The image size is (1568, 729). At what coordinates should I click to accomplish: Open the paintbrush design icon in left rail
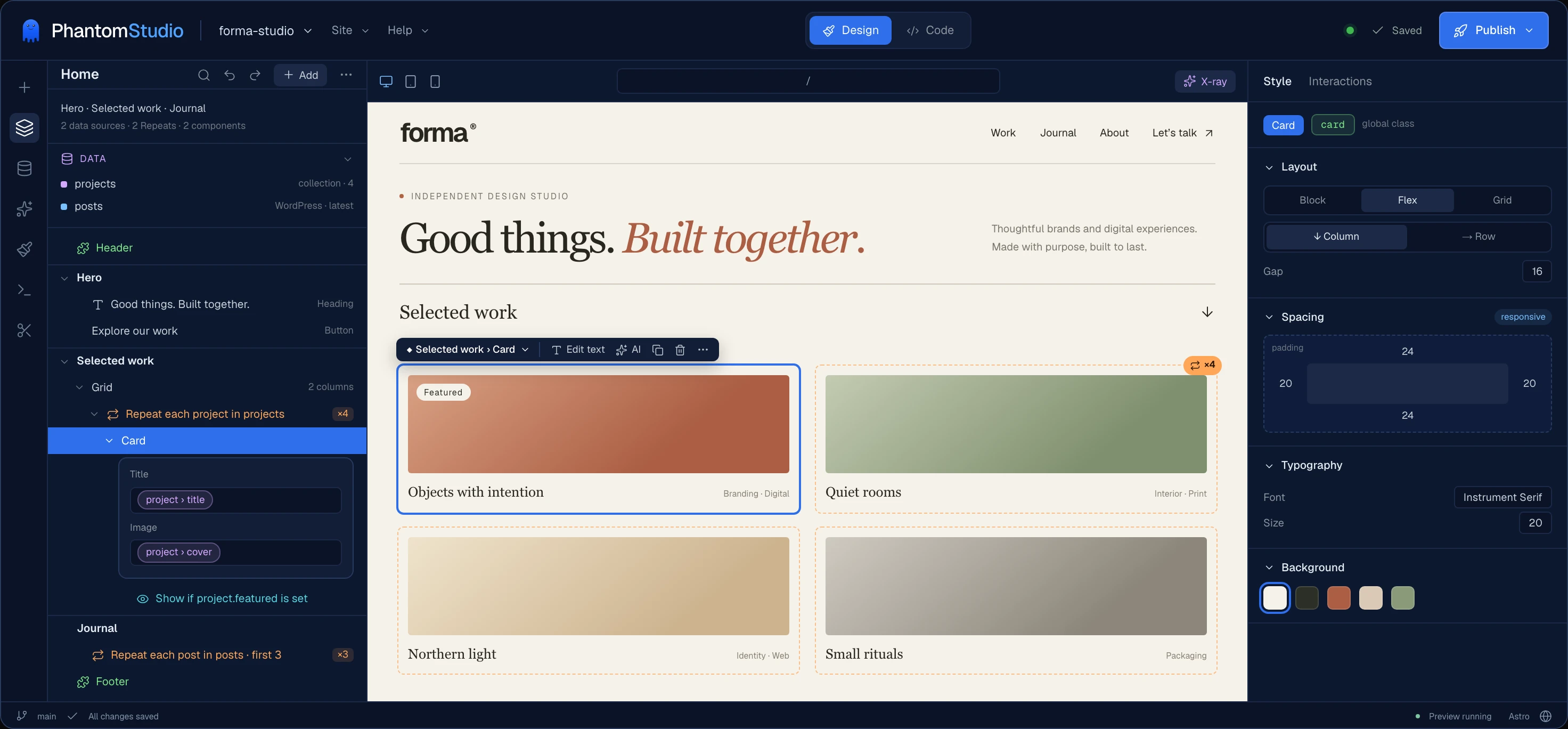24,249
